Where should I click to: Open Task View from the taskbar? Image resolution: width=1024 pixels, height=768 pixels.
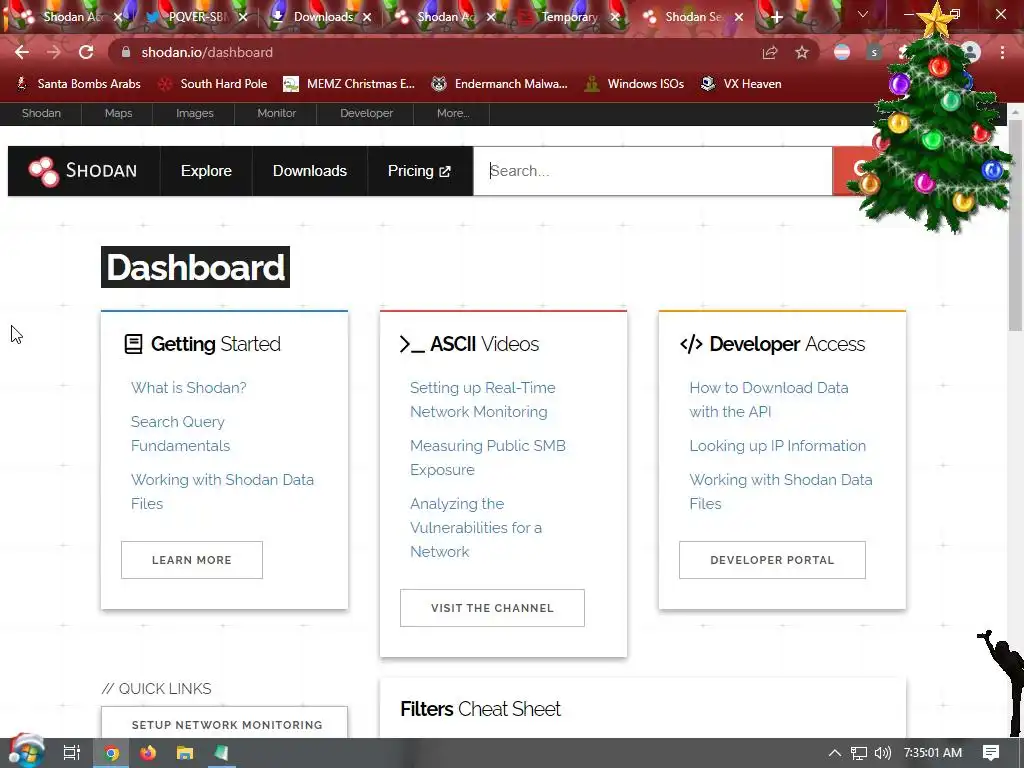coord(72,753)
